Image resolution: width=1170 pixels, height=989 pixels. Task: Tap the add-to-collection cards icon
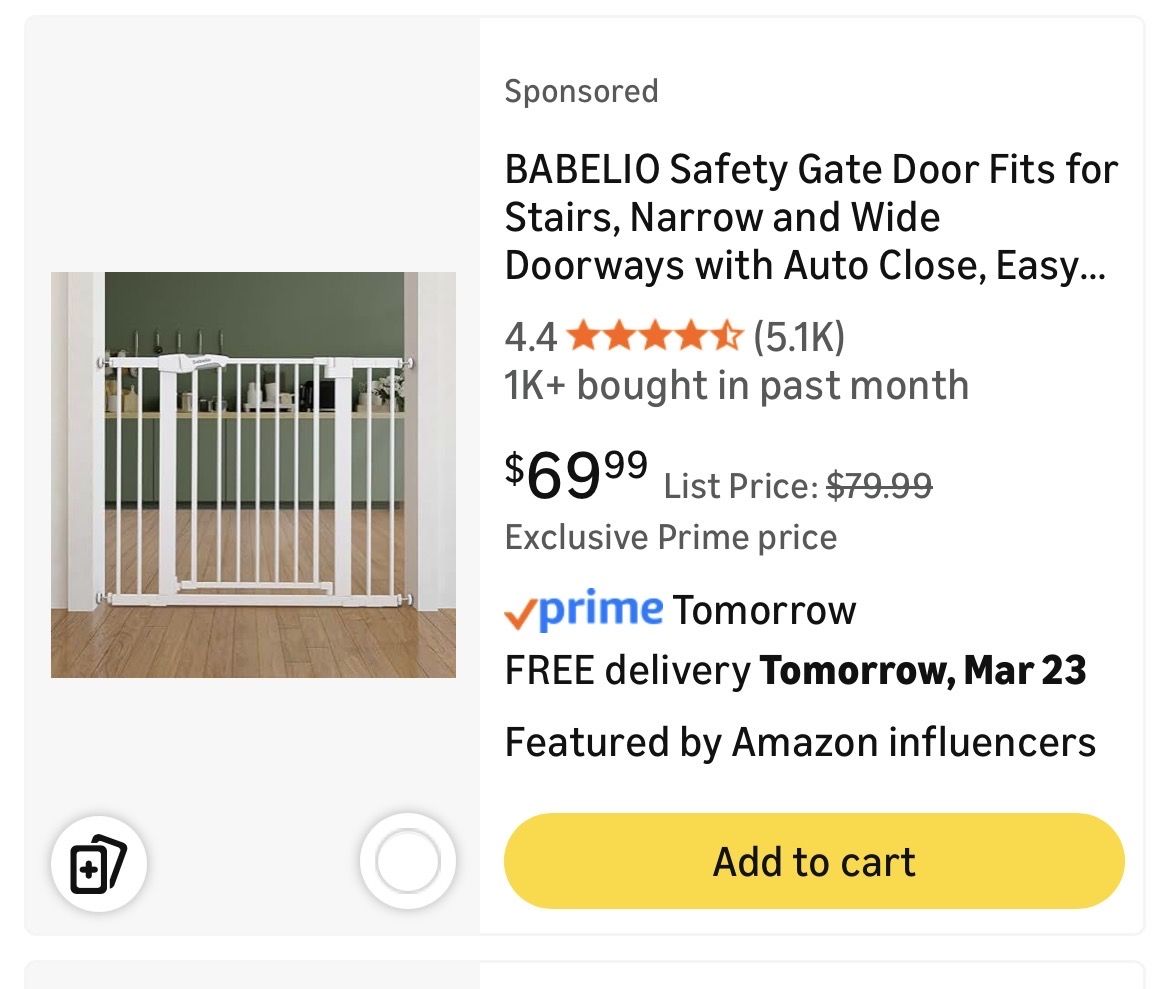[x=99, y=862]
